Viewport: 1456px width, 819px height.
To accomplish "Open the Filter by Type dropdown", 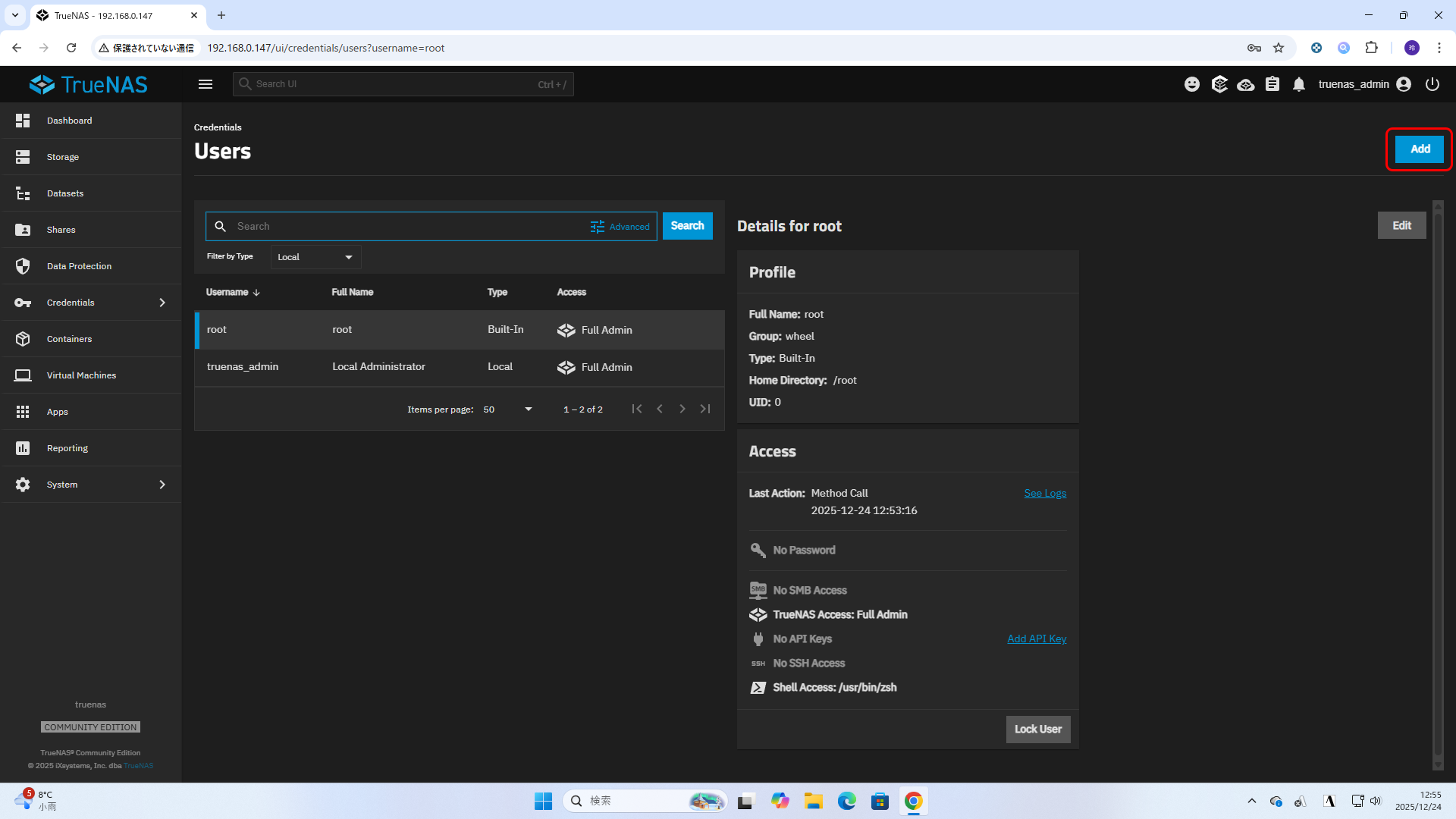I will 315,257.
